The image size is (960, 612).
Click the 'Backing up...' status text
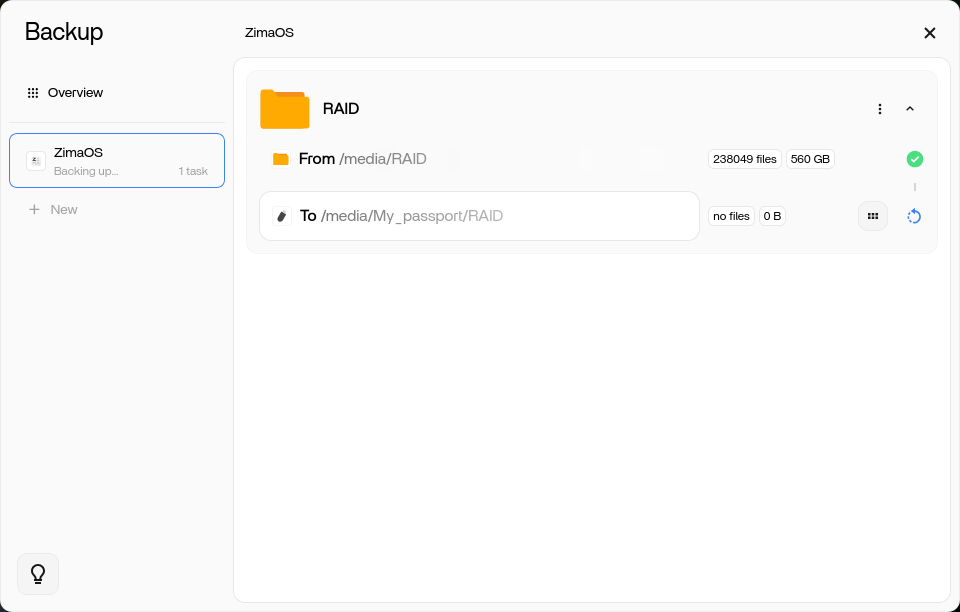86,171
